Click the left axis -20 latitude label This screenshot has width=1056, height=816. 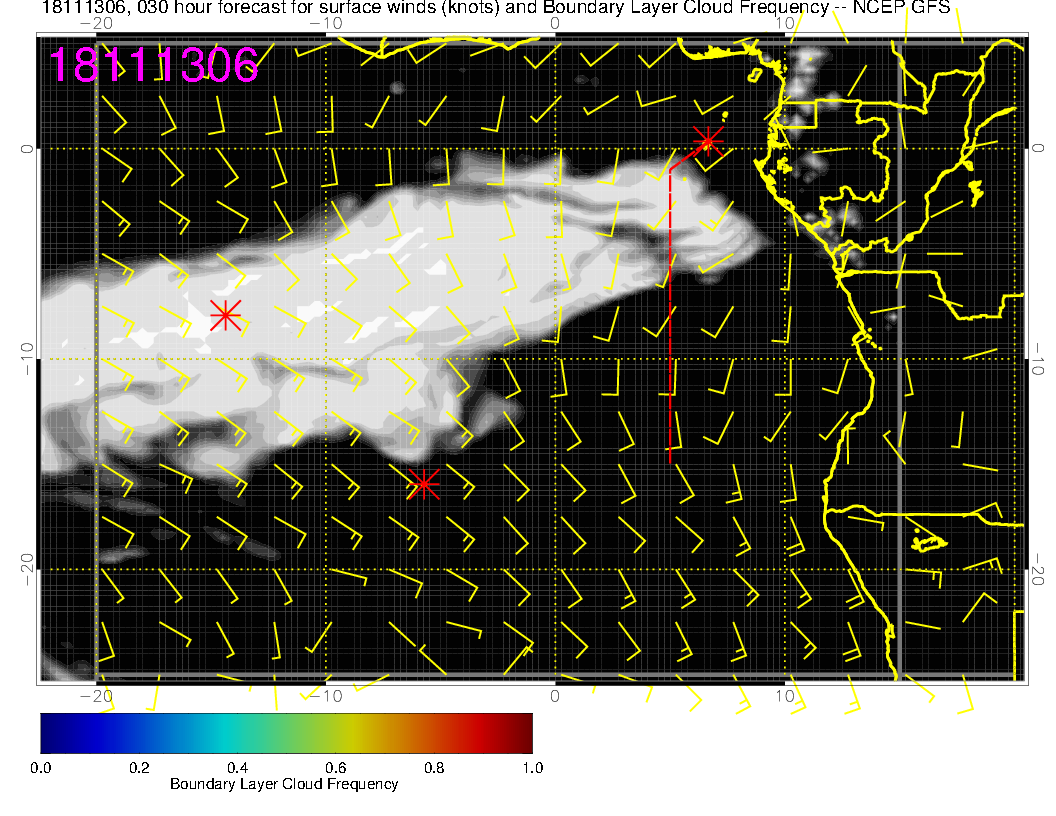[x=26, y=570]
